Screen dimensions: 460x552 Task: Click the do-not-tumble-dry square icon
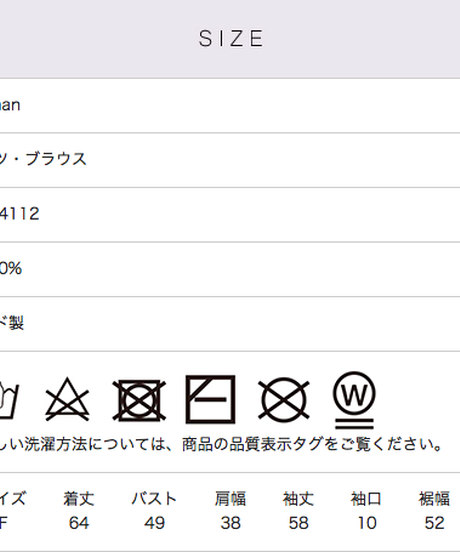click(x=139, y=400)
